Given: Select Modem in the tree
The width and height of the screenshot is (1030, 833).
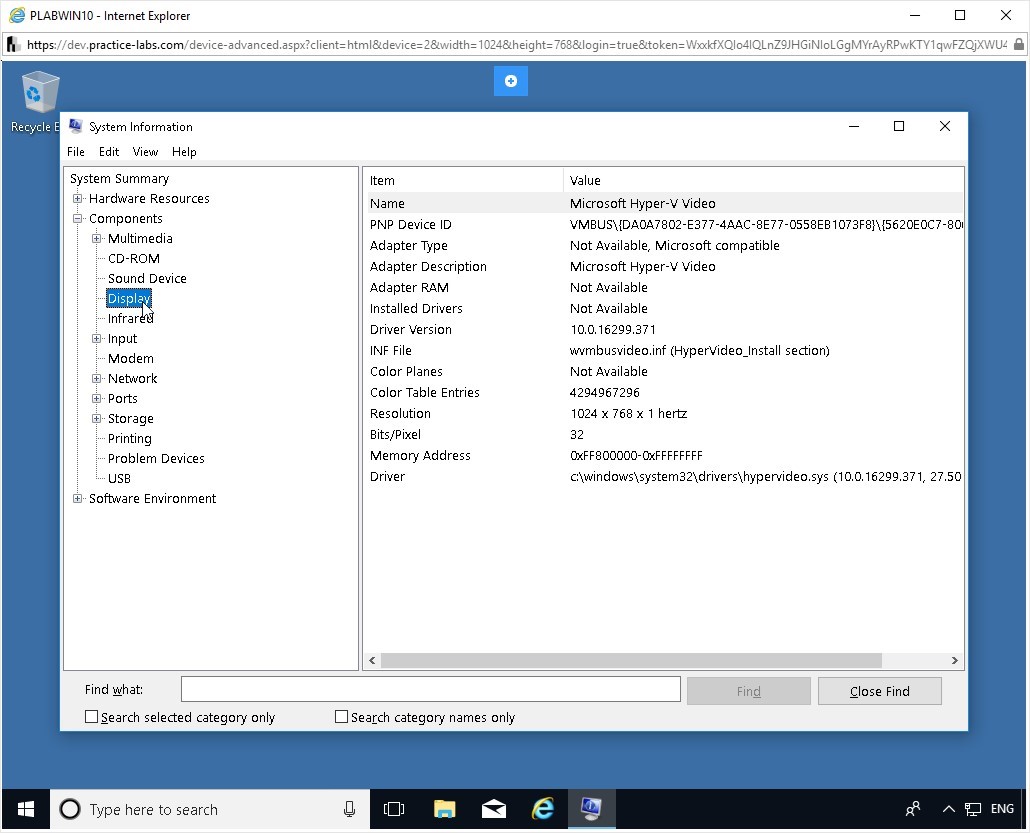Looking at the screenshot, I should pyautogui.click(x=131, y=359).
